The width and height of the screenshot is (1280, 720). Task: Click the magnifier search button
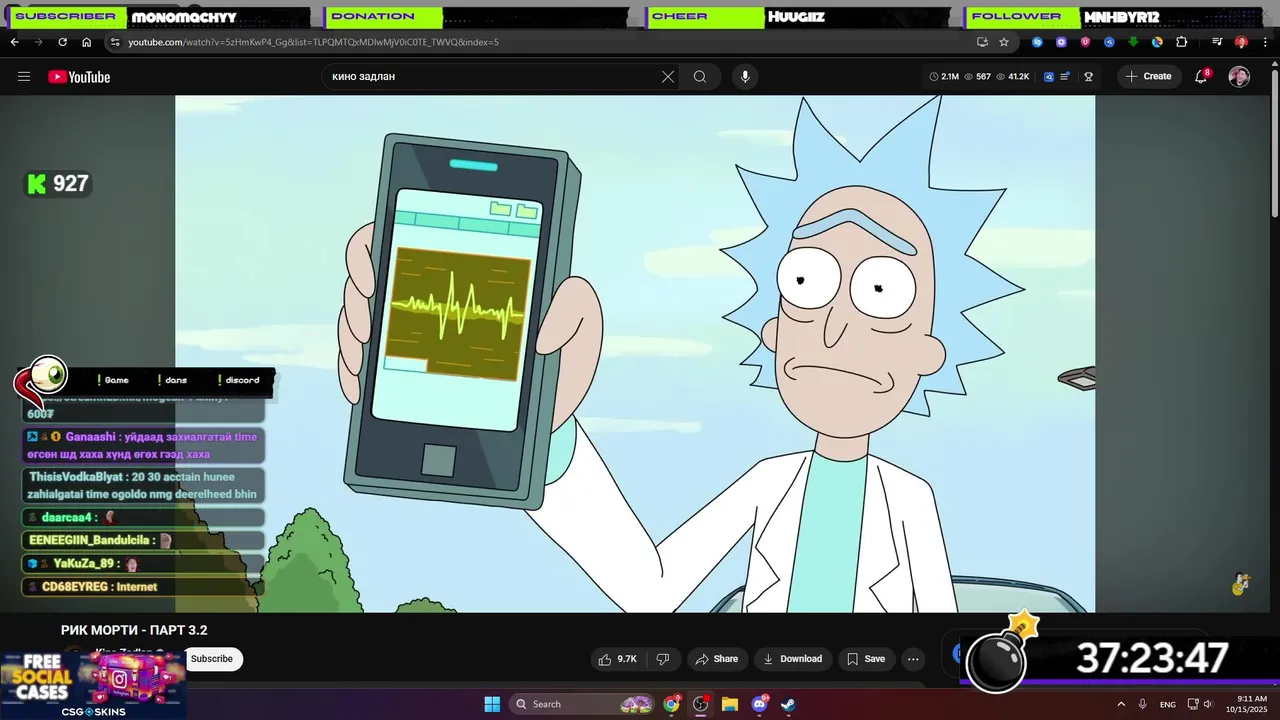700,77
